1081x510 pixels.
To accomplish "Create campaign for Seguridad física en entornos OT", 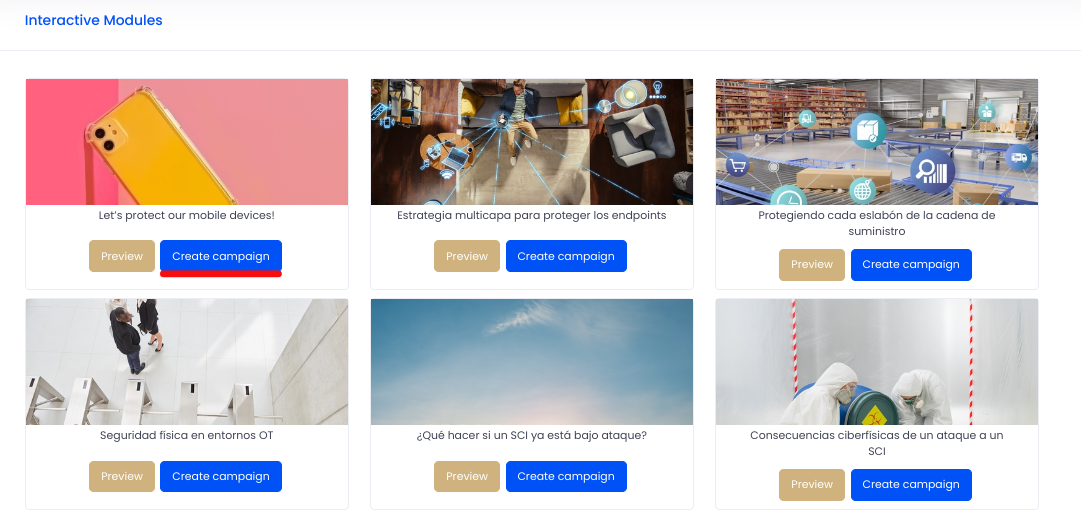I will [221, 476].
